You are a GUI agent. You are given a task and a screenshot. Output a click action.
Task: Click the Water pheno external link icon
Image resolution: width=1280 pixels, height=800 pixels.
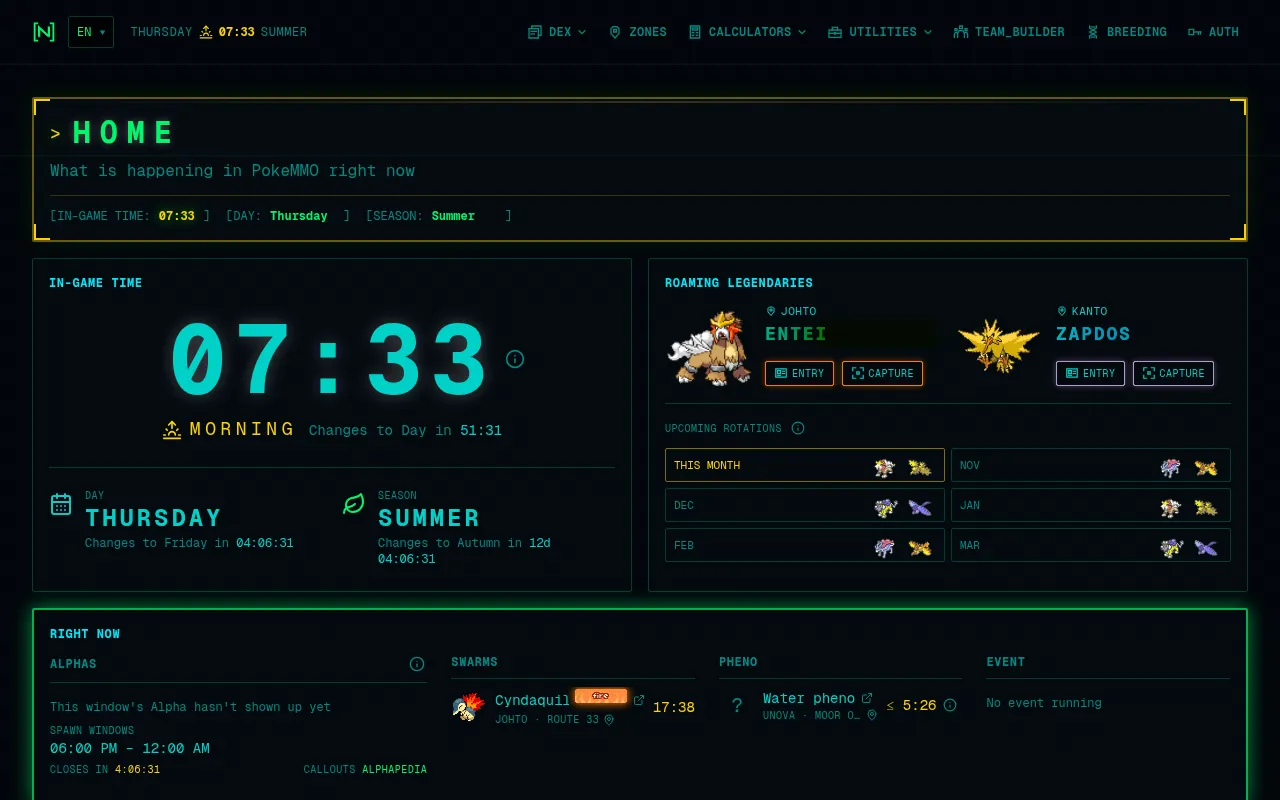pyautogui.click(x=867, y=698)
